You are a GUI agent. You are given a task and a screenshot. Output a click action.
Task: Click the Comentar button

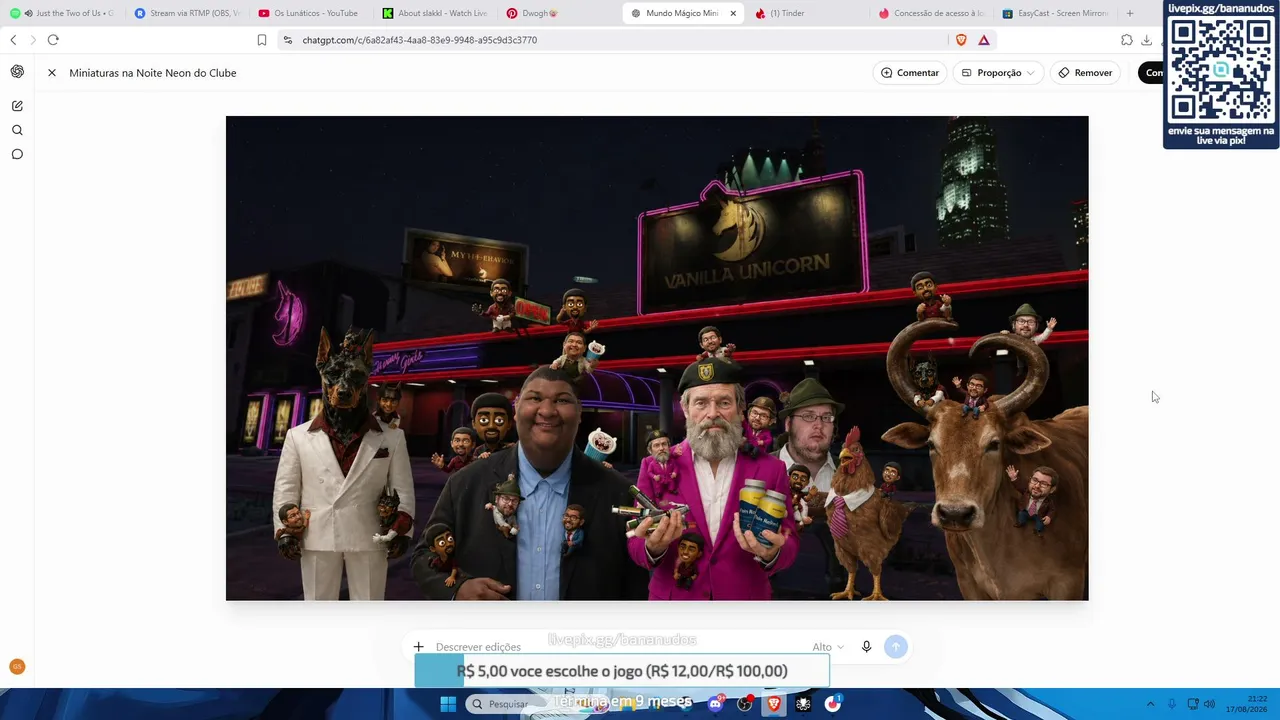pyautogui.click(x=910, y=73)
